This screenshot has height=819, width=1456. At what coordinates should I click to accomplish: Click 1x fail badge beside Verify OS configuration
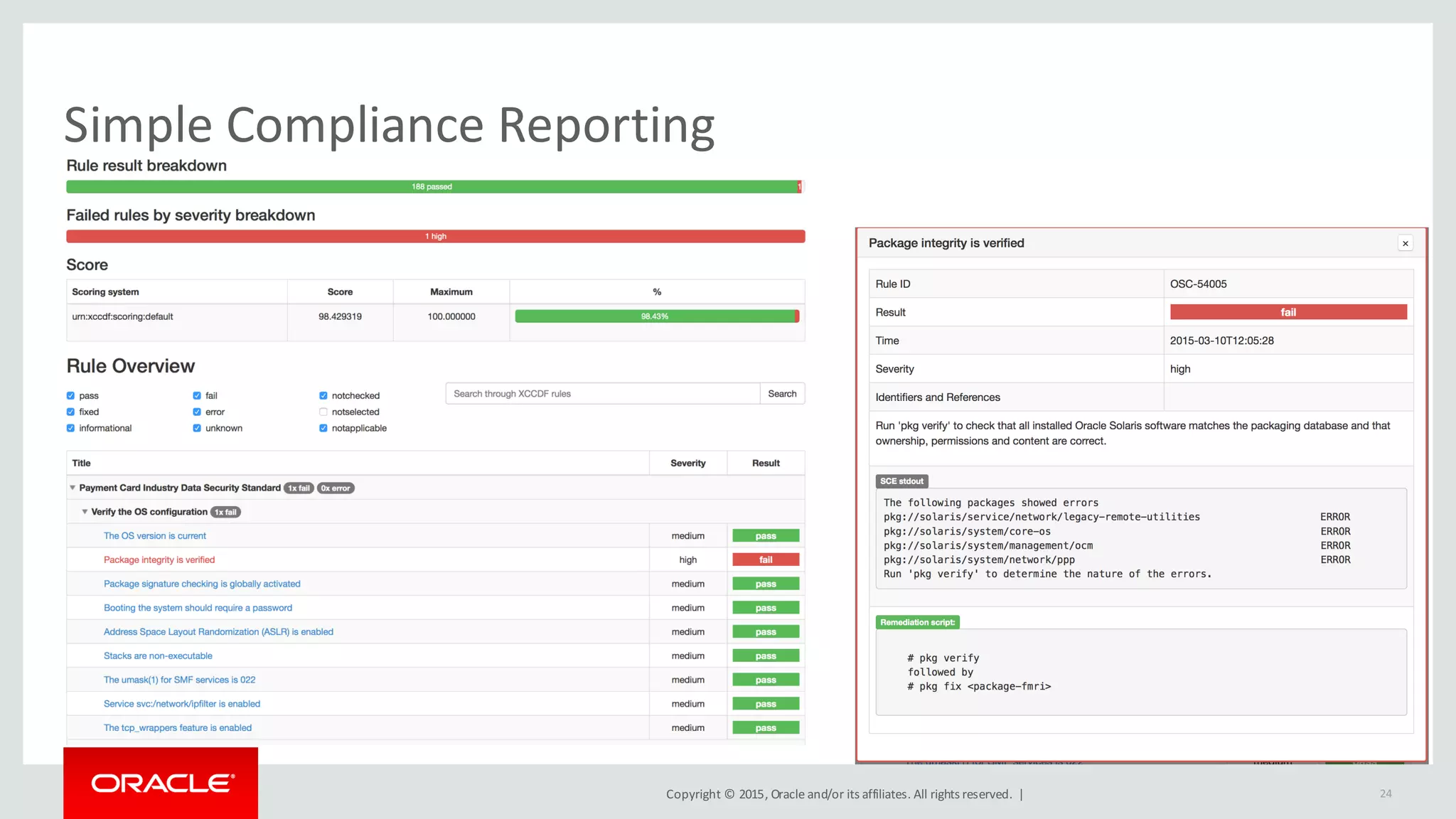tap(226, 513)
